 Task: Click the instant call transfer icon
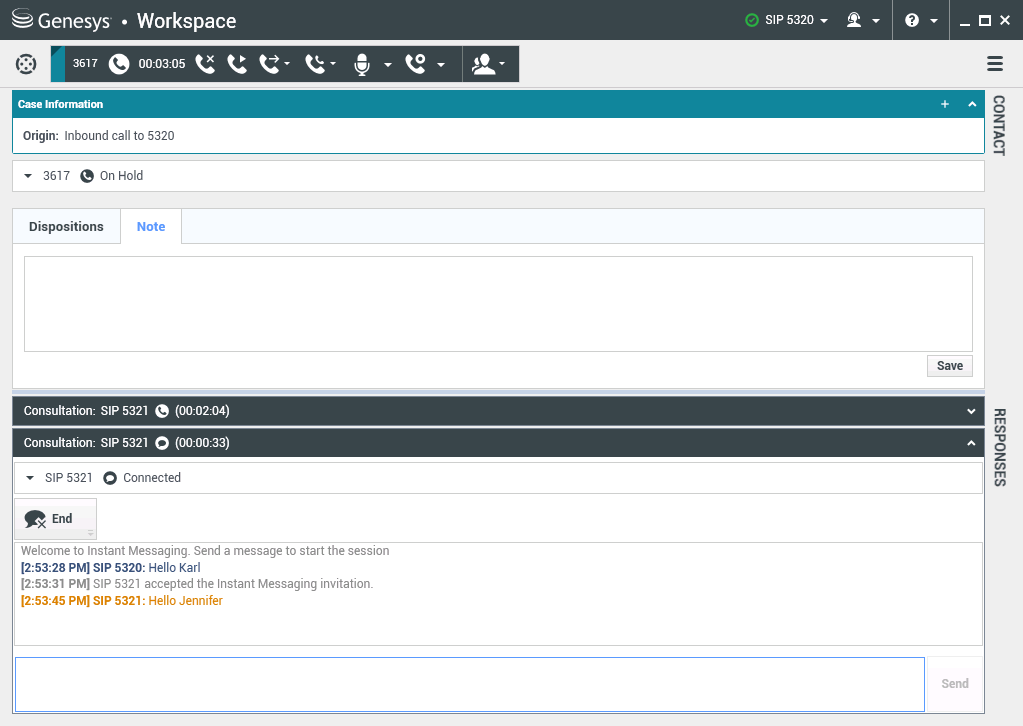269,64
